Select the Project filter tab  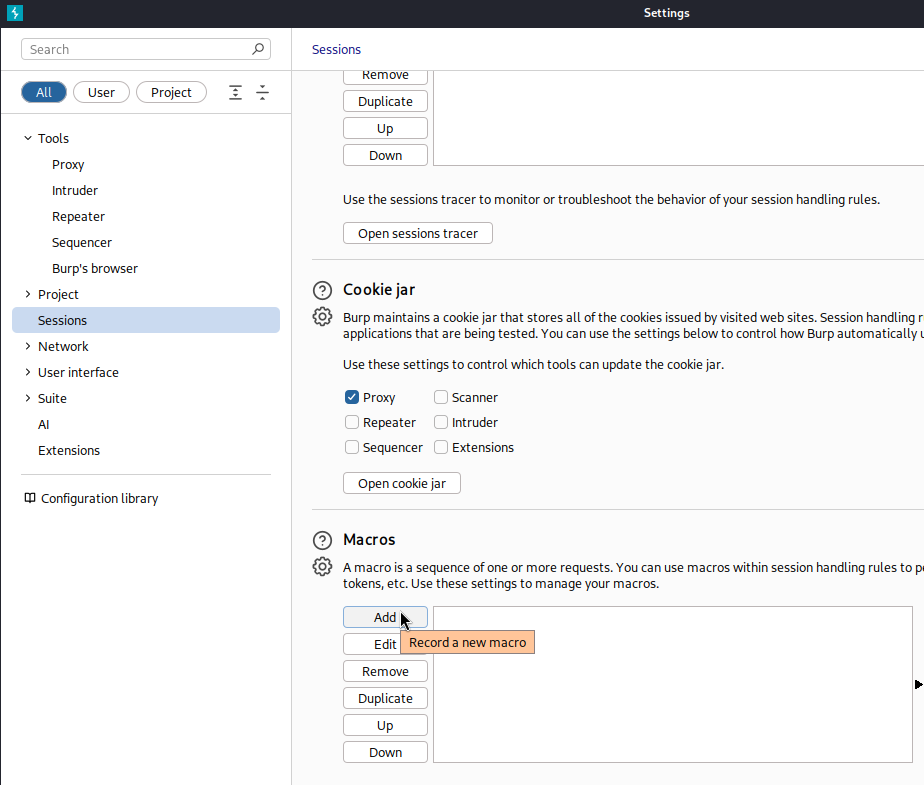pos(171,93)
